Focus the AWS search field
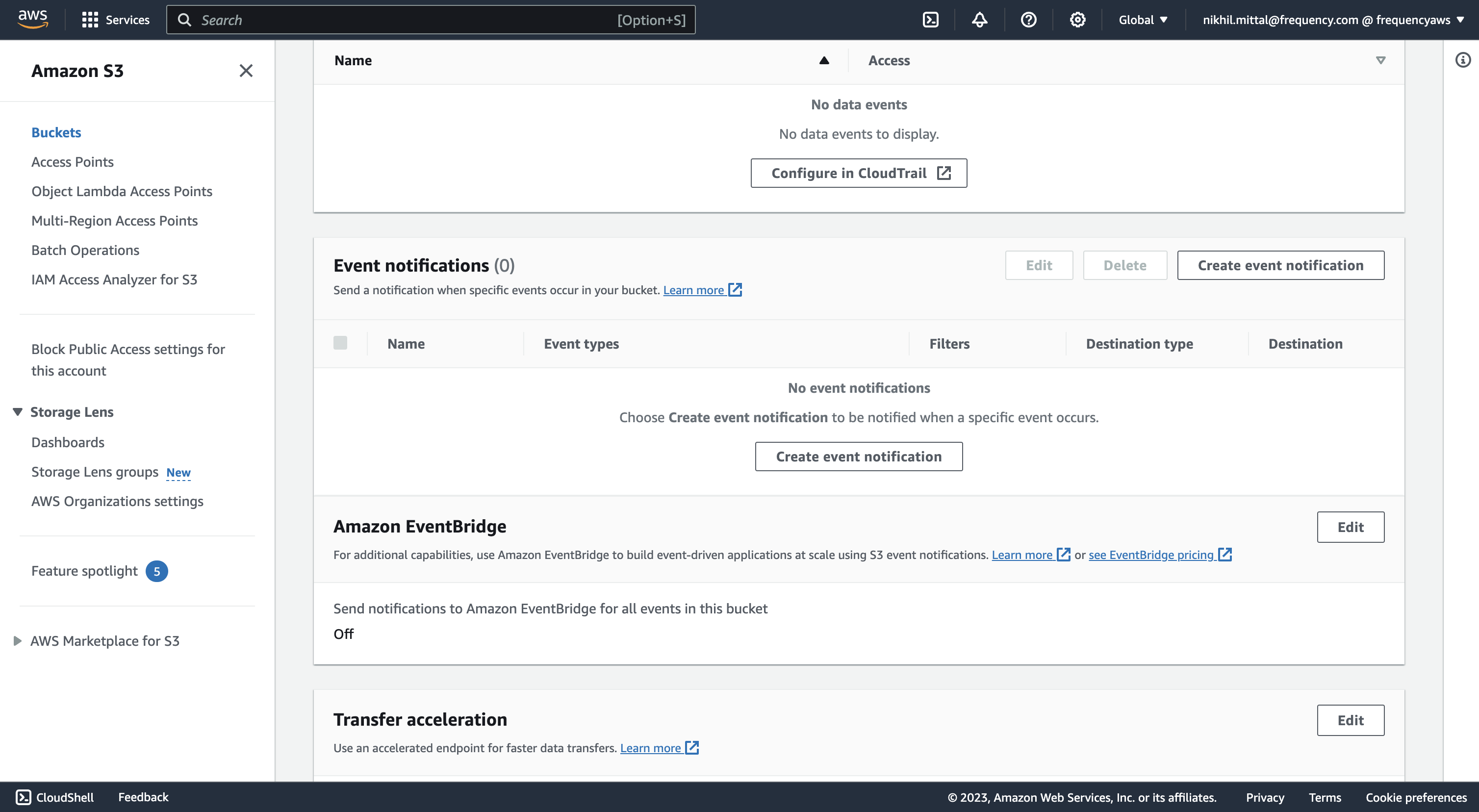 tap(431, 20)
